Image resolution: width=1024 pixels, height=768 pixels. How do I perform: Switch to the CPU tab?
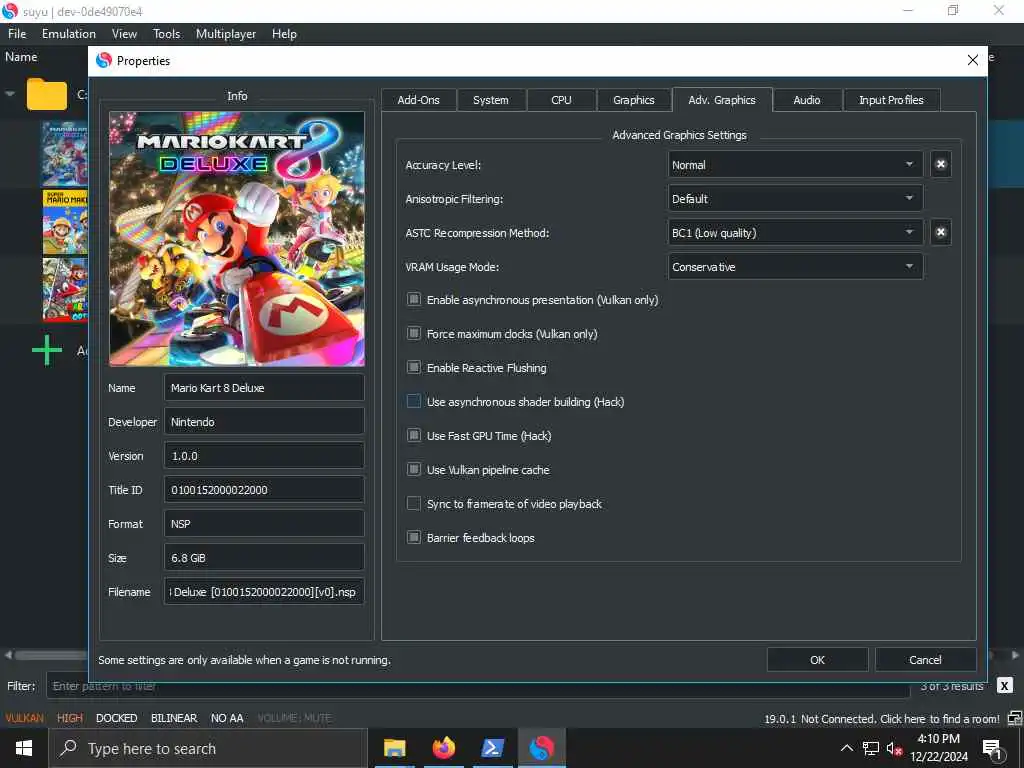point(561,100)
